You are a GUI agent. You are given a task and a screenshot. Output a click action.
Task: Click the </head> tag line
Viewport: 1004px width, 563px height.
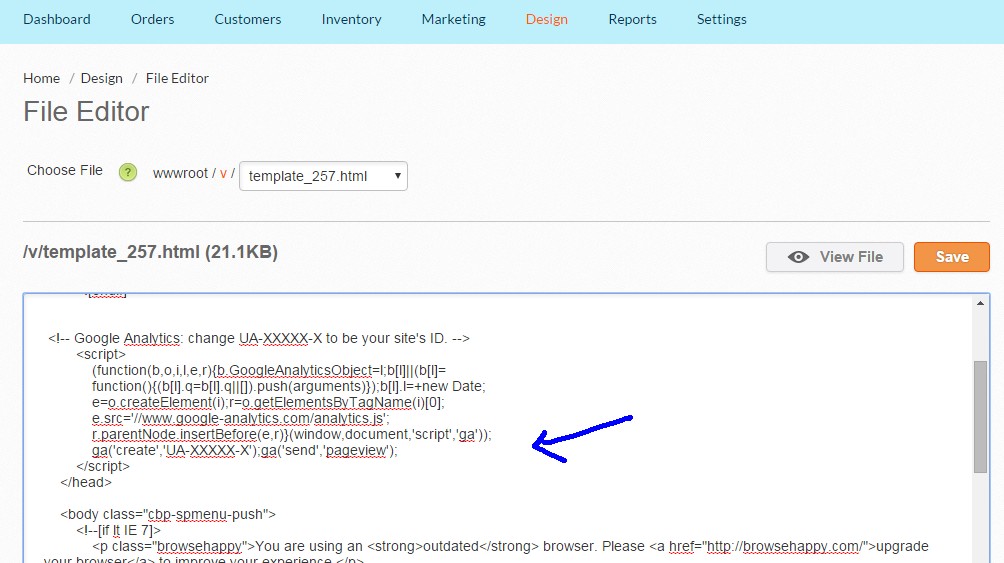[x=86, y=482]
